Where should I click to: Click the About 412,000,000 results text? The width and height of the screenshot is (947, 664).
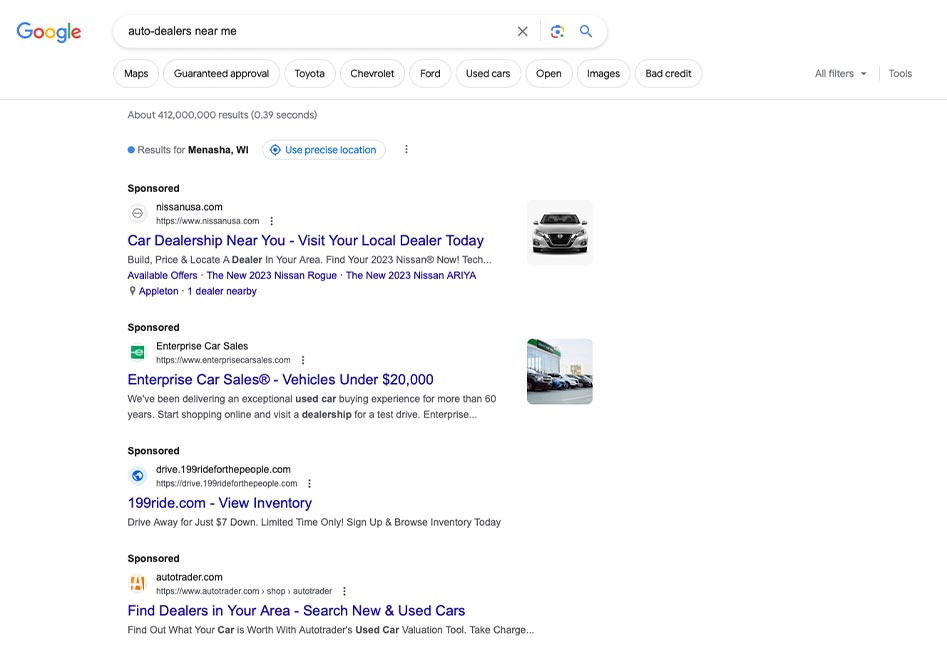[222, 115]
